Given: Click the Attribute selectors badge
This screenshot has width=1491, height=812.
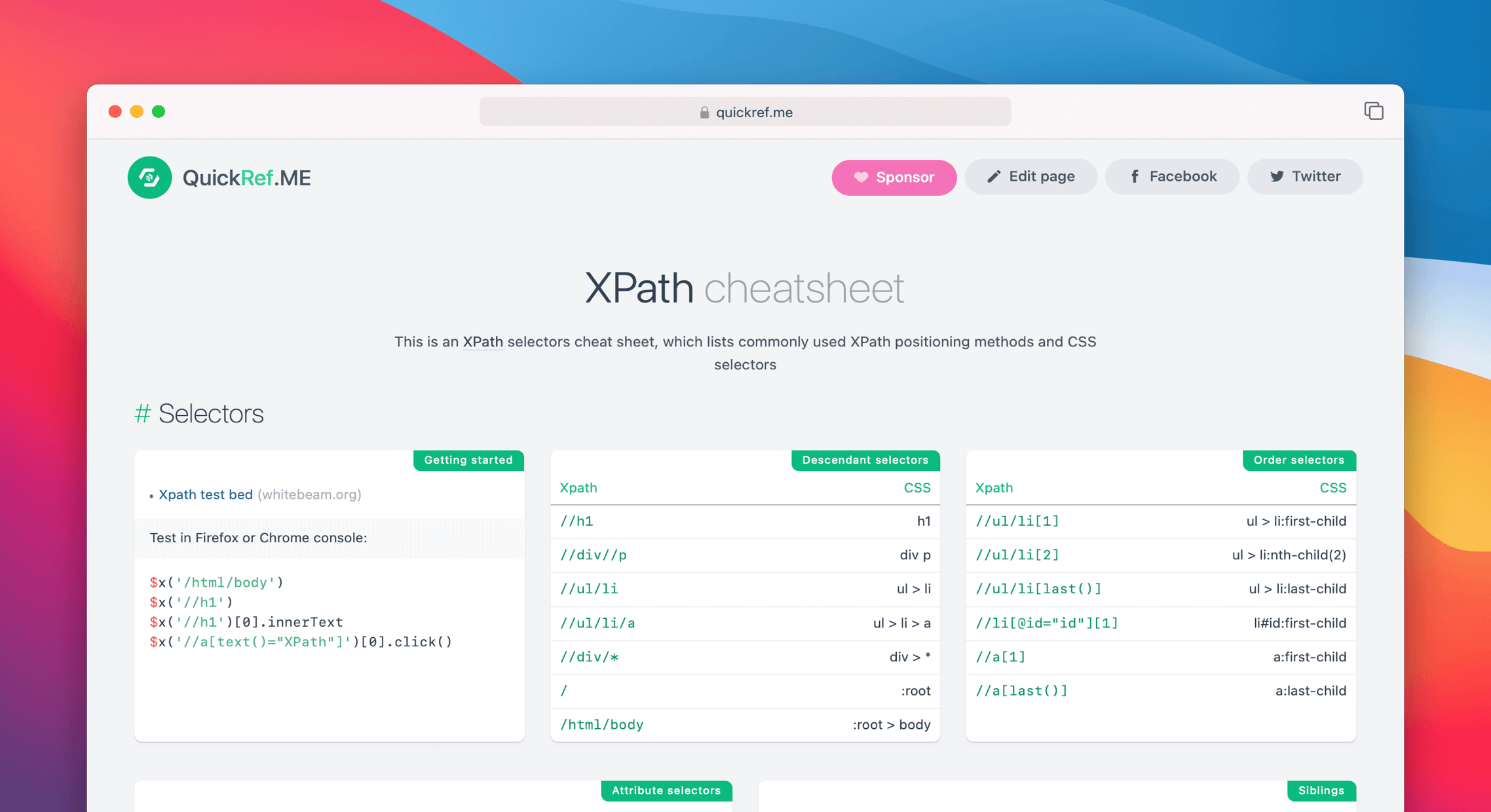Looking at the screenshot, I should (x=666, y=790).
